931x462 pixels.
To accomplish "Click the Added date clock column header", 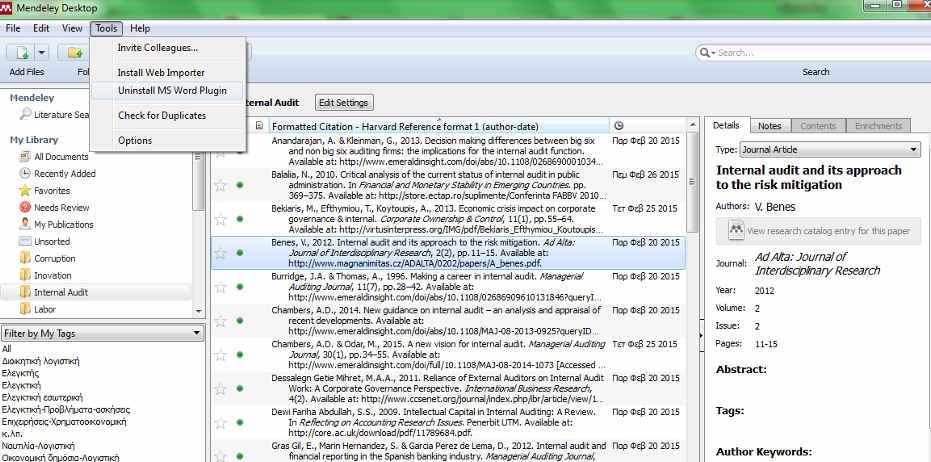I will (618, 126).
